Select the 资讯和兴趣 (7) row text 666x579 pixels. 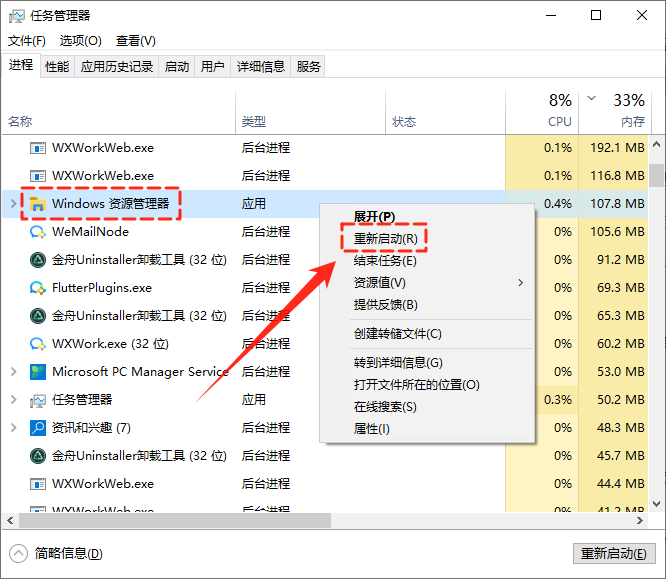point(91,427)
